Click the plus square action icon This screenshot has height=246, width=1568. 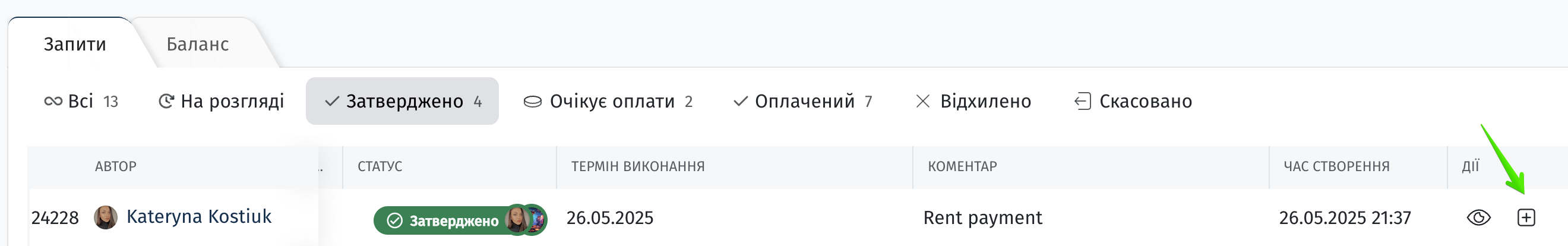pyautogui.click(x=1526, y=217)
